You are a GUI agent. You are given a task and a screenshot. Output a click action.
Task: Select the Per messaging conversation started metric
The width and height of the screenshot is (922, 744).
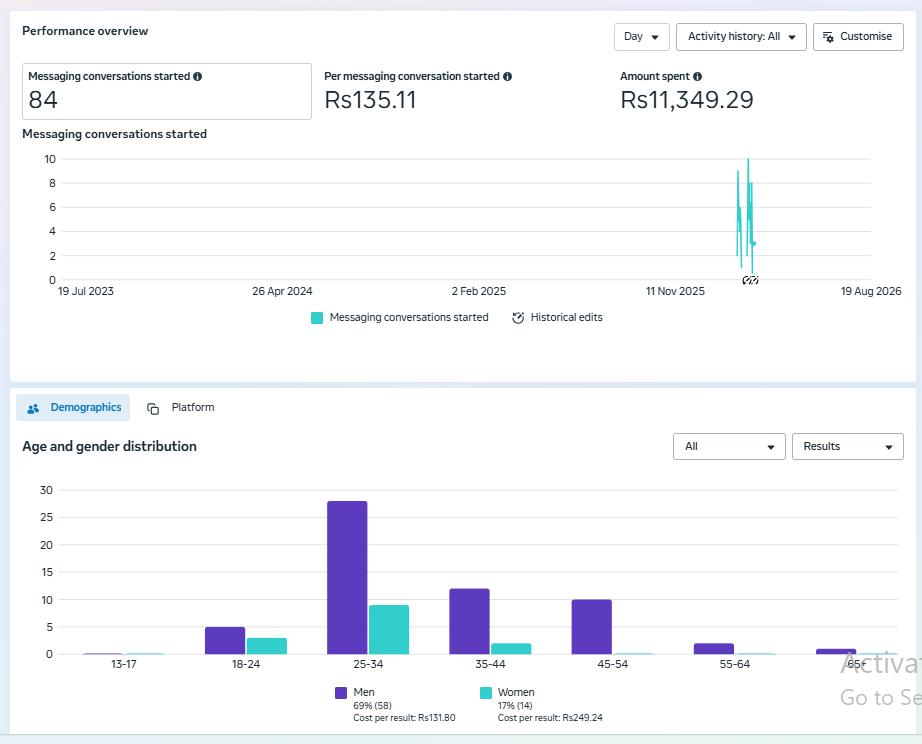[x=418, y=91]
